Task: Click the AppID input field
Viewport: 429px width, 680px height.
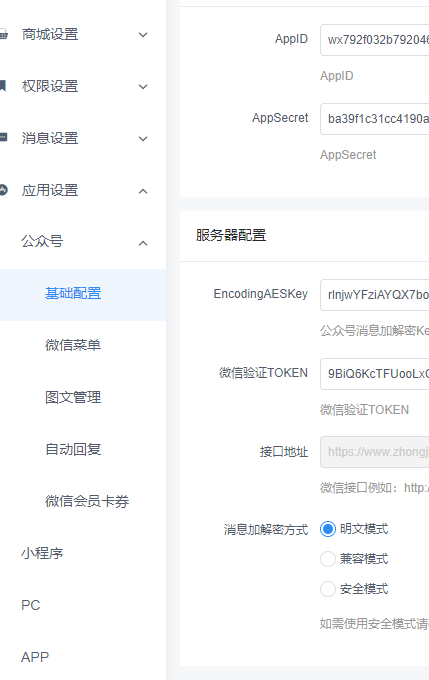Action: coord(375,40)
